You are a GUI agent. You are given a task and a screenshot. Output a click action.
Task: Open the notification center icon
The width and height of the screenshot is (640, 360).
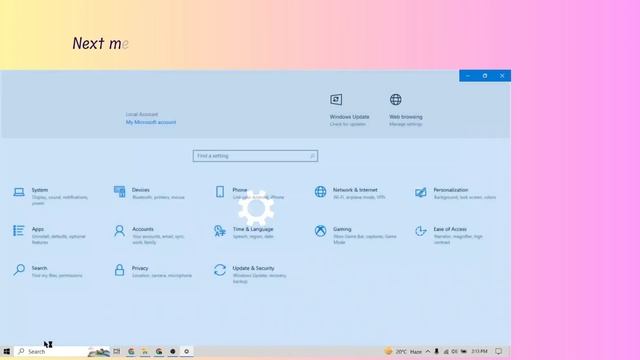pyautogui.click(x=498, y=351)
